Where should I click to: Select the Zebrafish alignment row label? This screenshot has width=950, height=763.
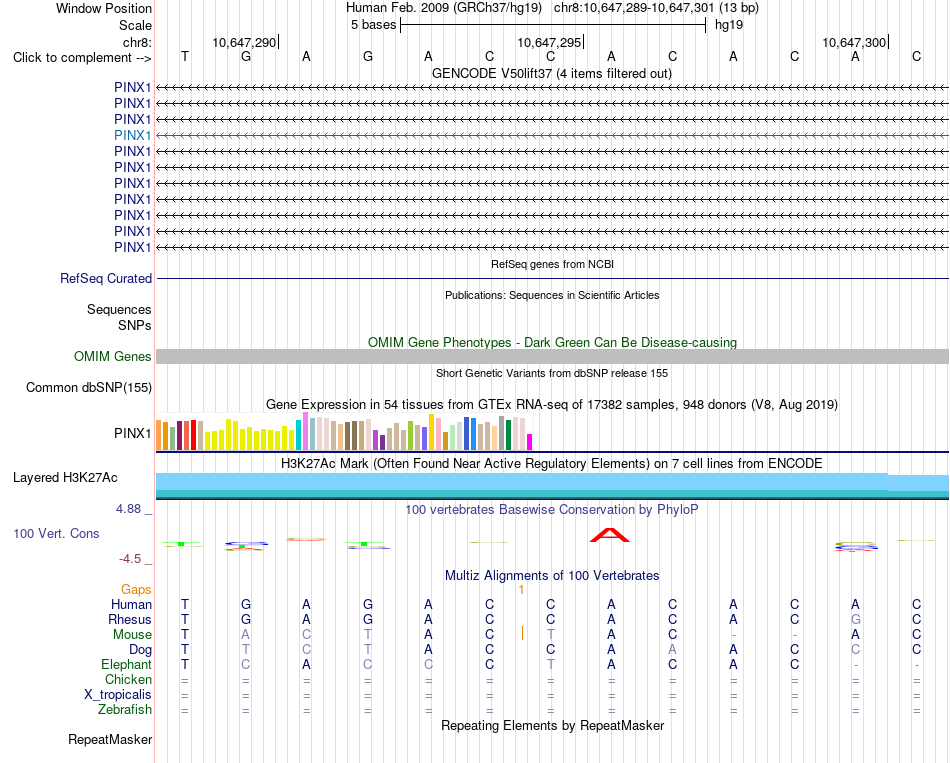point(125,709)
